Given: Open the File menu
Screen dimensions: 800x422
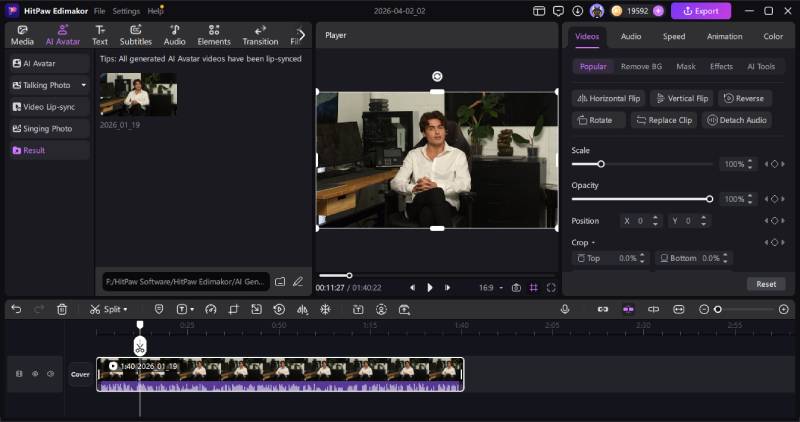Looking at the screenshot, I should pyautogui.click(x=99, y=11).
